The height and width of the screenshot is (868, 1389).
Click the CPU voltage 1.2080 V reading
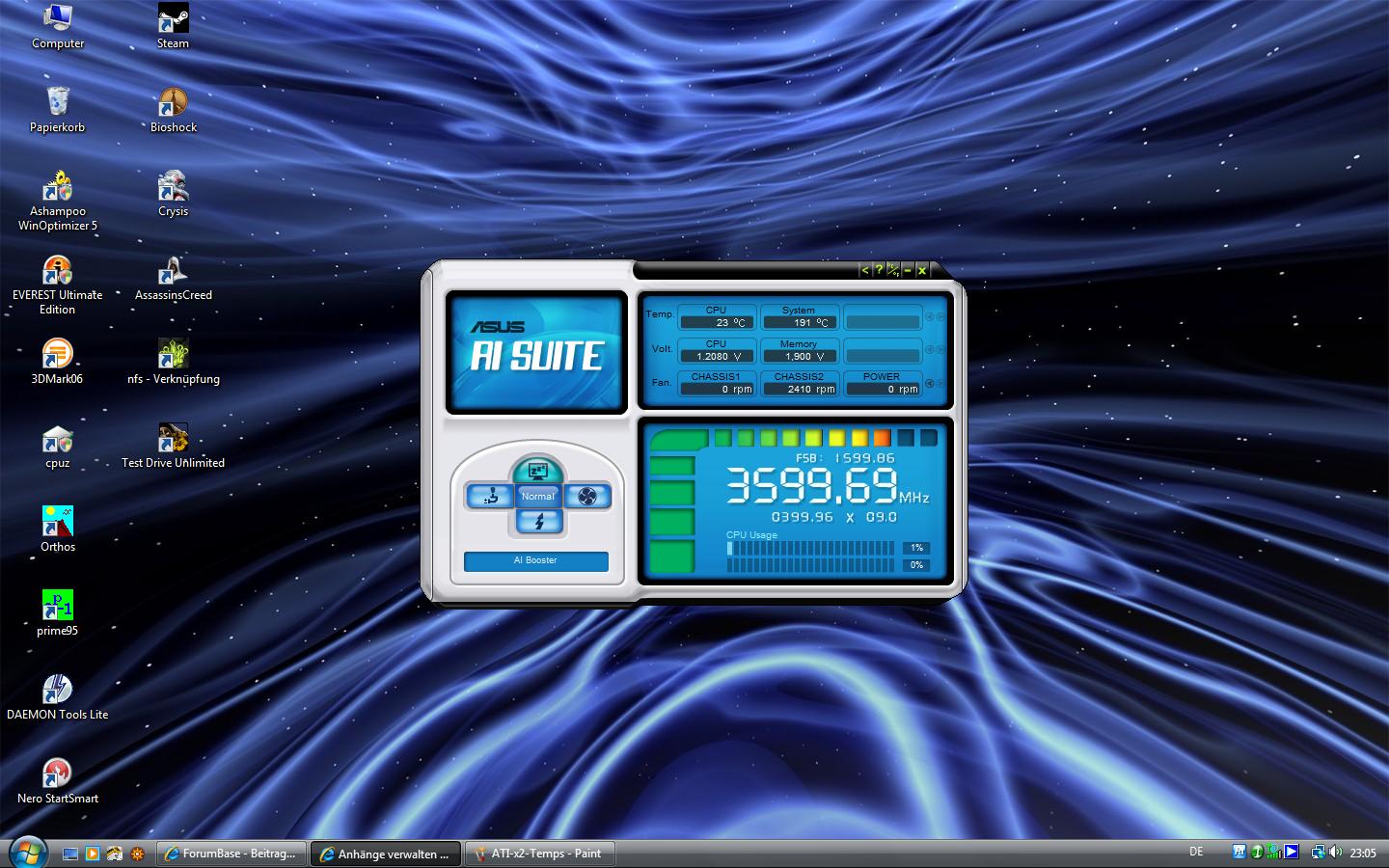717,356
